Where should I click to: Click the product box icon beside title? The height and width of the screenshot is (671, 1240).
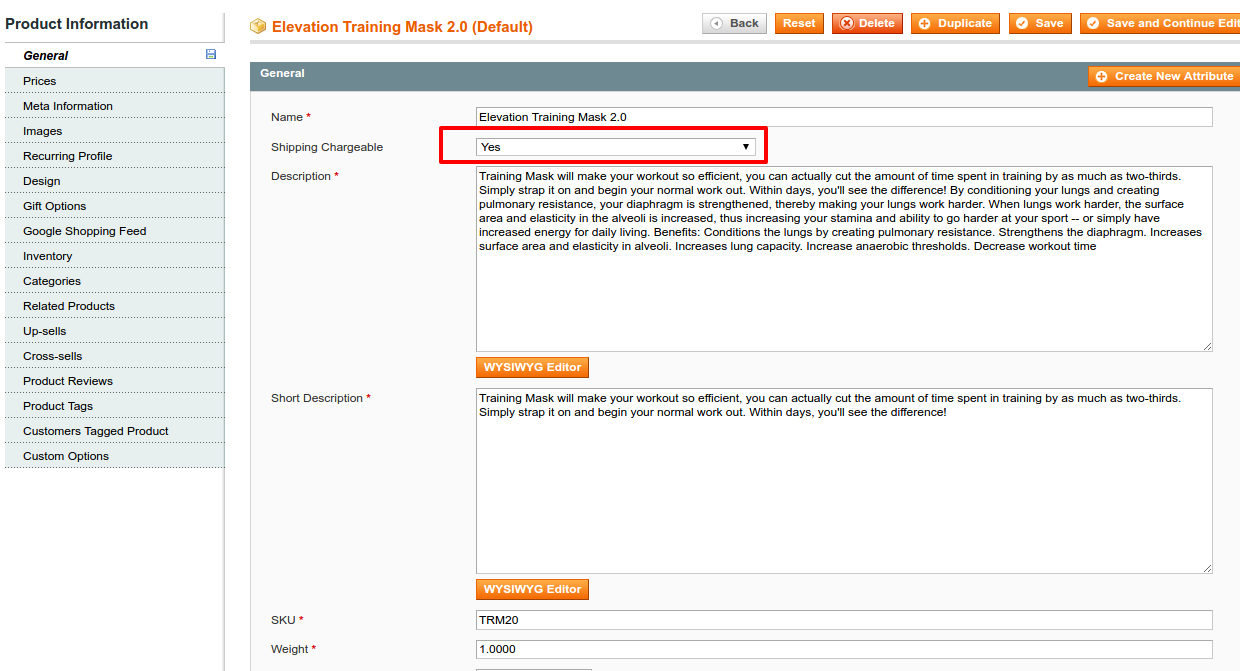tap(258, 26)
